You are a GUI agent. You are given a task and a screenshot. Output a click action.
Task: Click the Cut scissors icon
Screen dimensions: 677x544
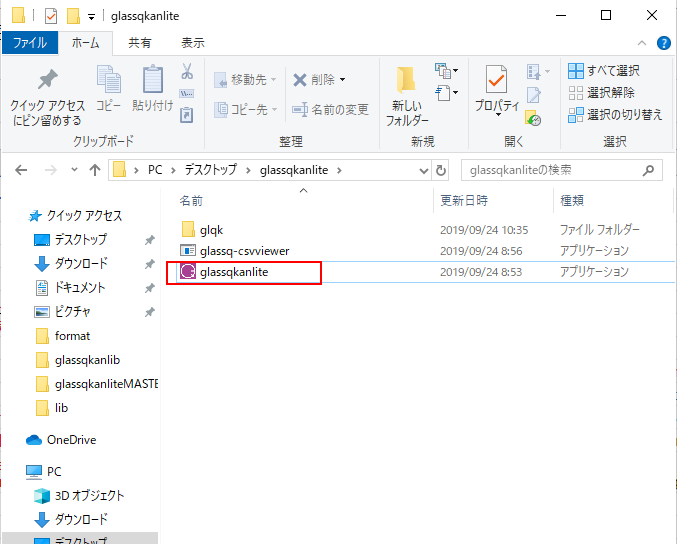pos(187,71)
